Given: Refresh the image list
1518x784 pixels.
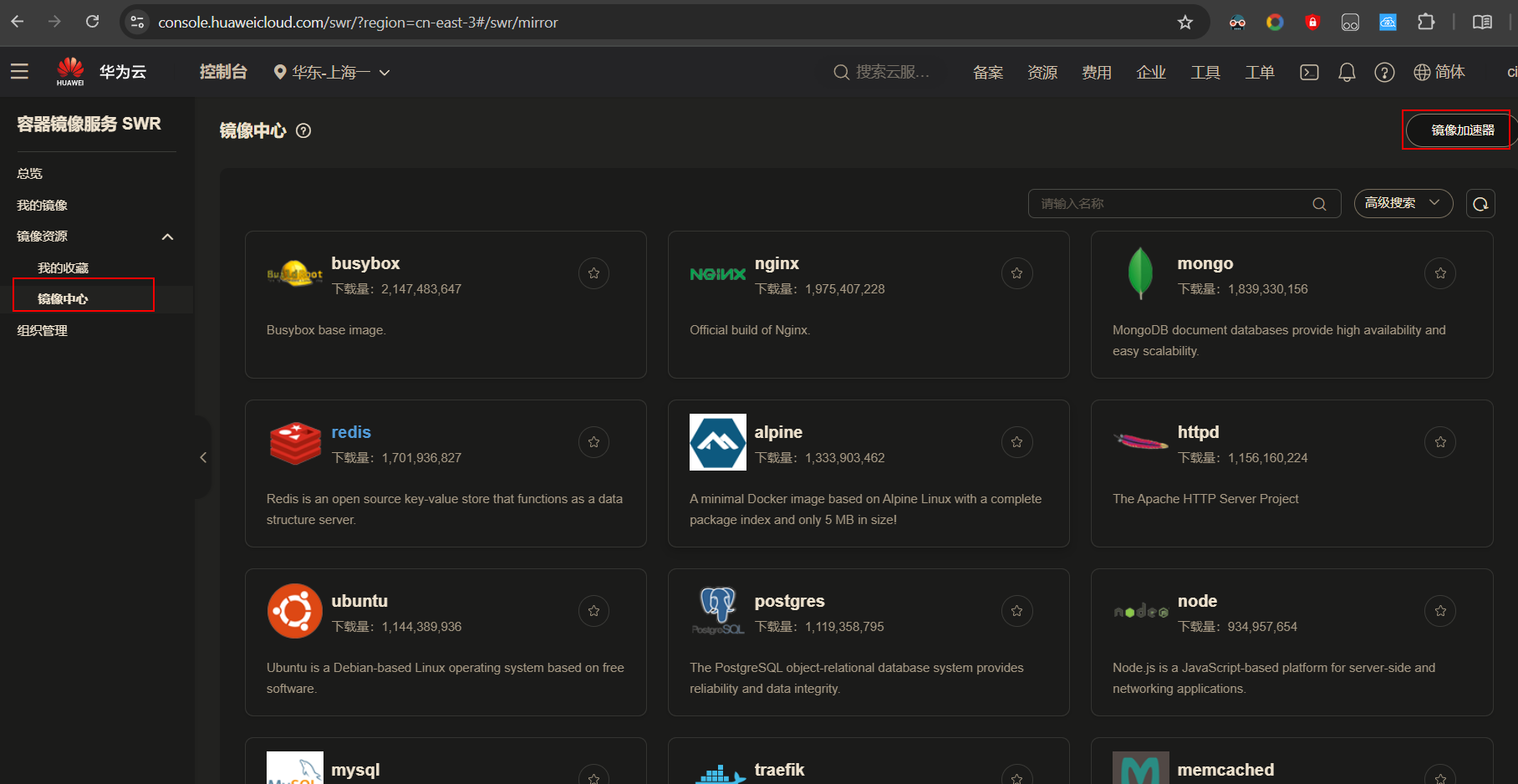Looking at the screenshot, I should point(1480,204).
